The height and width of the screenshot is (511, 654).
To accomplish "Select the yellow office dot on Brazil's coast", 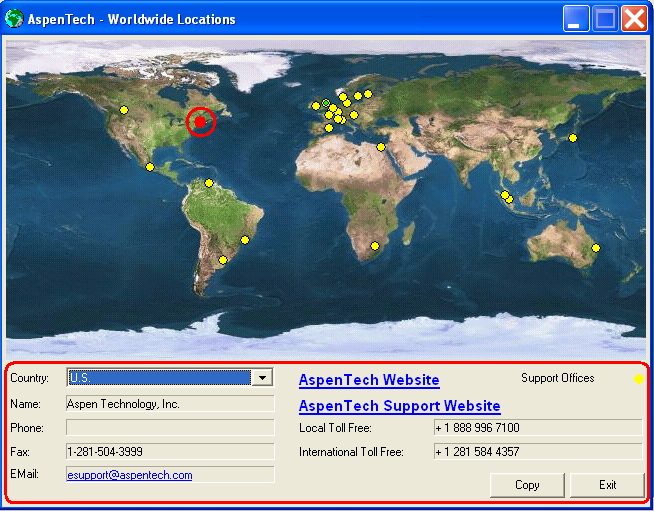I will [245, 240].
